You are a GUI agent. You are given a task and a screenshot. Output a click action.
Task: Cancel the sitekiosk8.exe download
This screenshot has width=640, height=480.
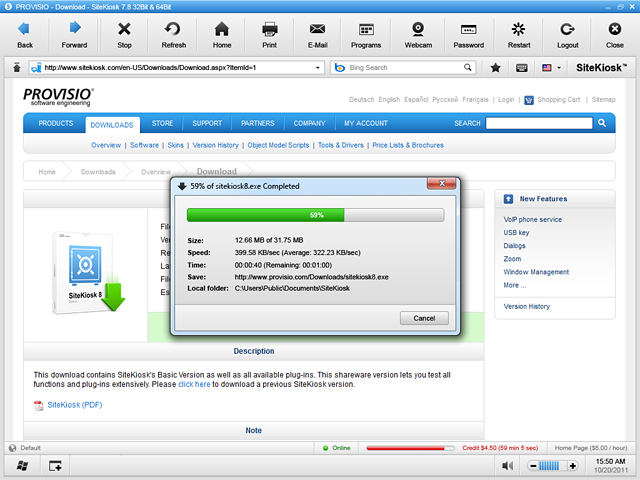pyautogui.click(x=424, y=318)
